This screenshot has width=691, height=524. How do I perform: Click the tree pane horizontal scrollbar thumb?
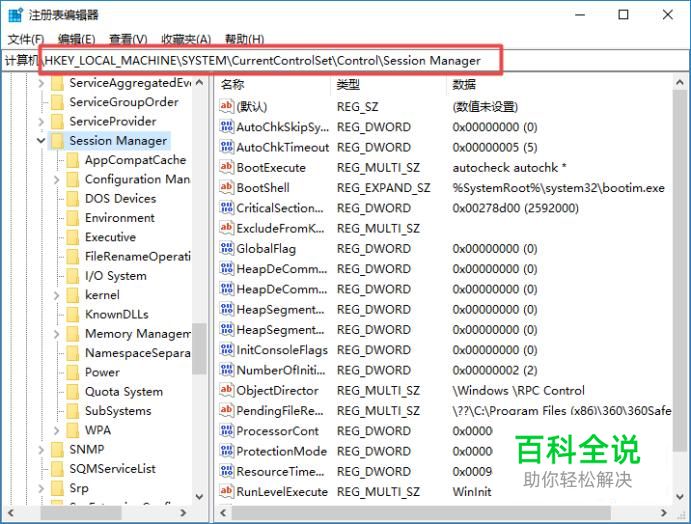click(81, 513)
